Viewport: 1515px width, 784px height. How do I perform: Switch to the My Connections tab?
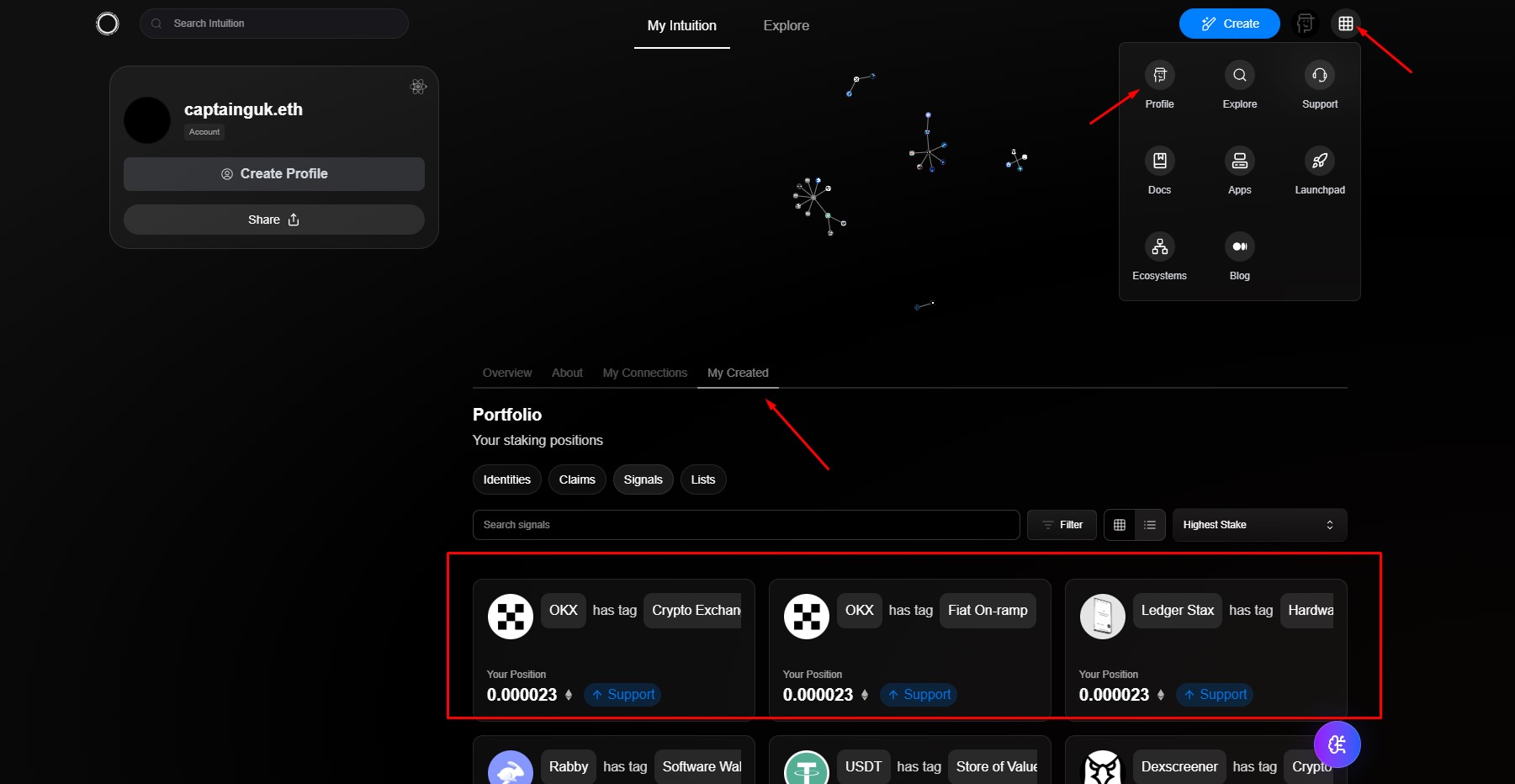tap(644, 373)
